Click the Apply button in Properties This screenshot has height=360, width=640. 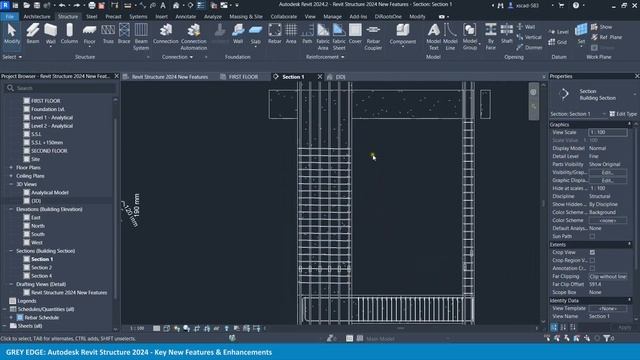click(625, 327)
